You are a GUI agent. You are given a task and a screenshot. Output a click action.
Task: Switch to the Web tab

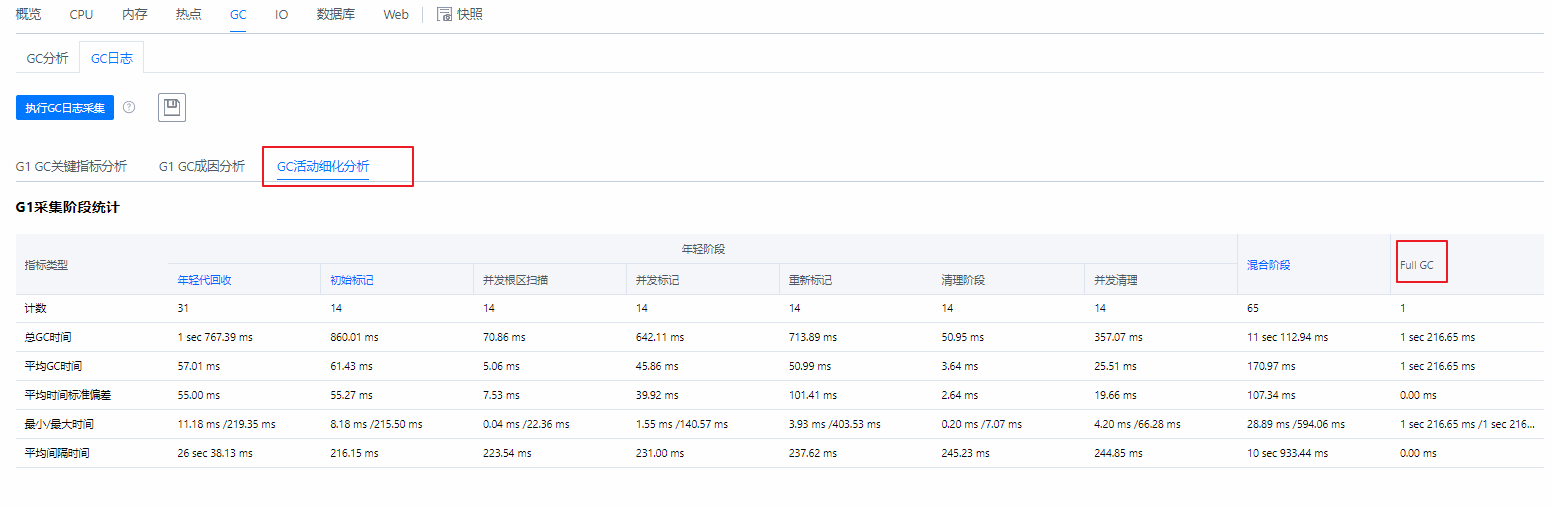point(396,15)
